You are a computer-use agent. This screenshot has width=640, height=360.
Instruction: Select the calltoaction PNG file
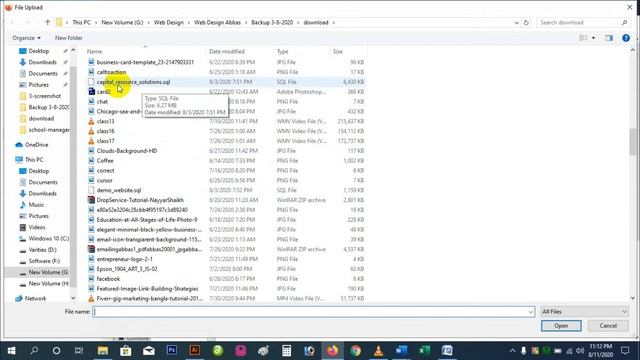coord(111,72)
